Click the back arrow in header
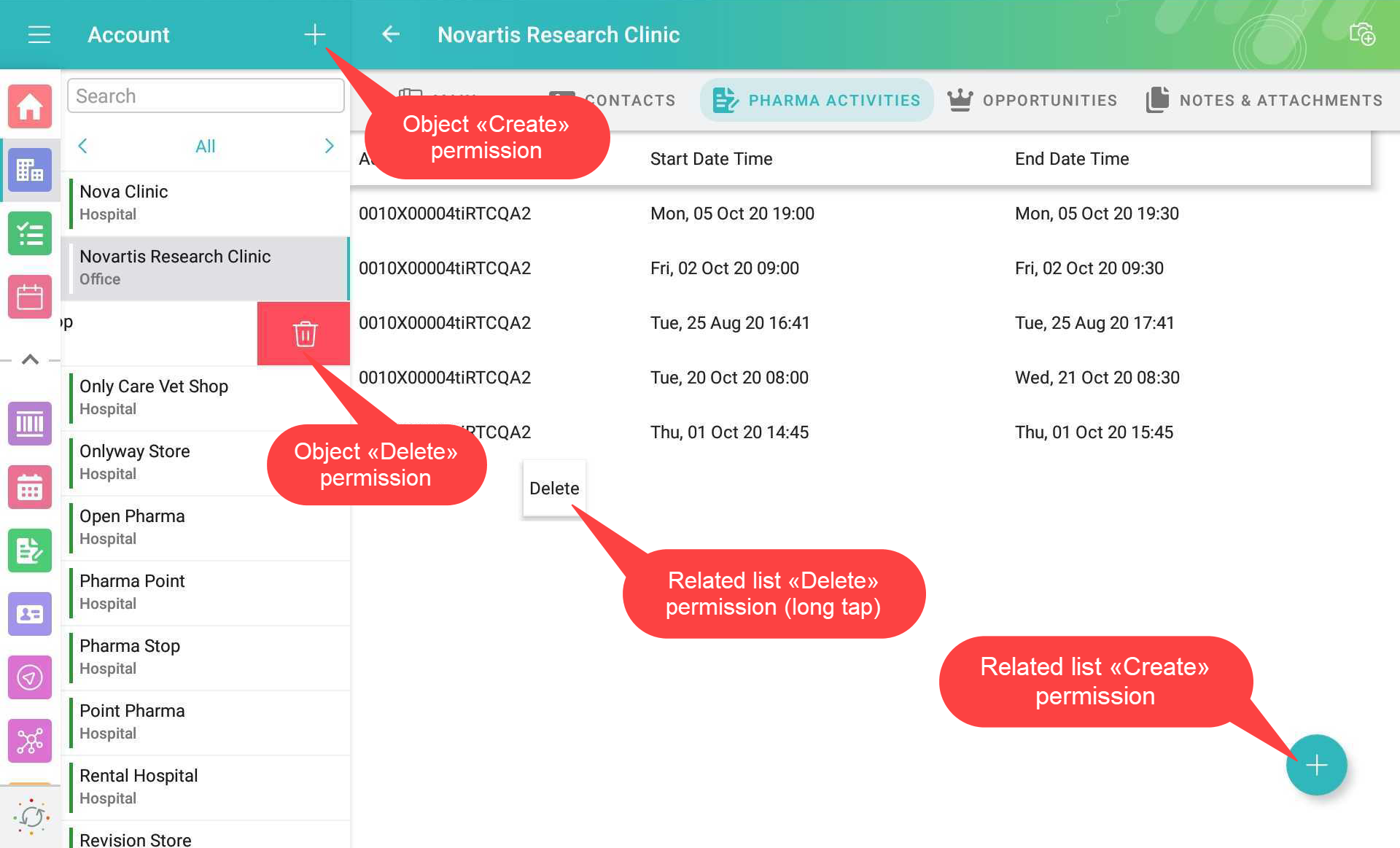The width and height of the screenshot is (1400, 848). [x=392, y=34]
